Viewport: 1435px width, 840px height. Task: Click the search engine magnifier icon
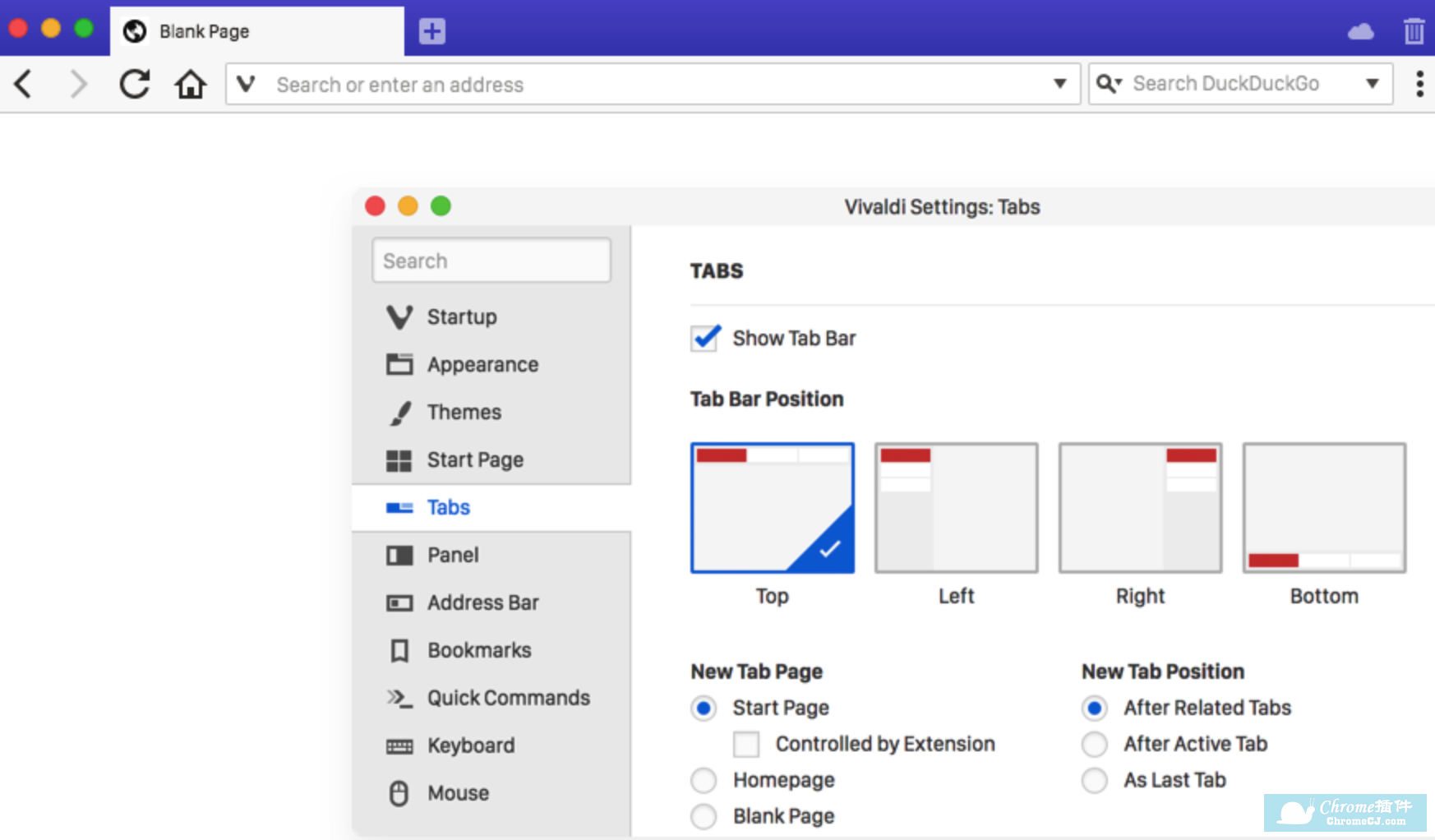[1109, 83]
